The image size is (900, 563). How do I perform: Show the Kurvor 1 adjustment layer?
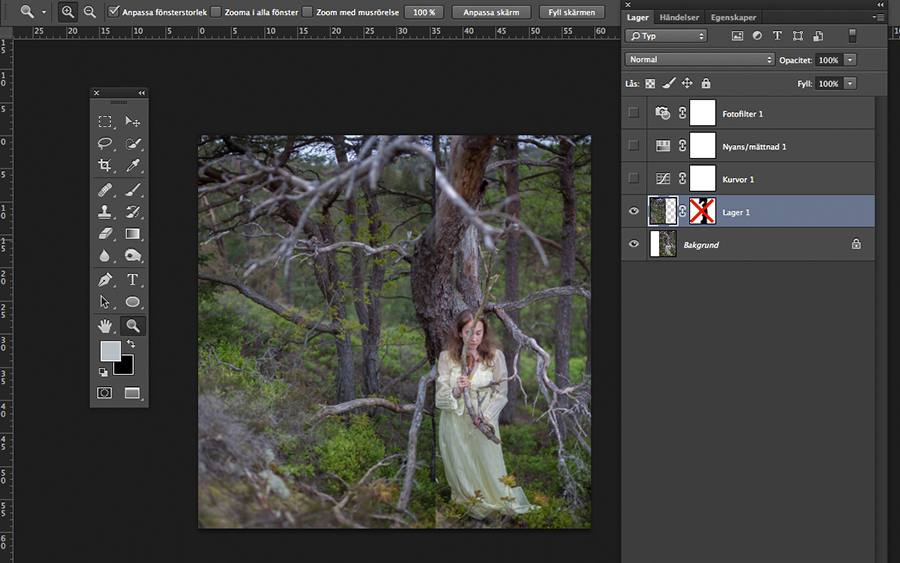633,178
